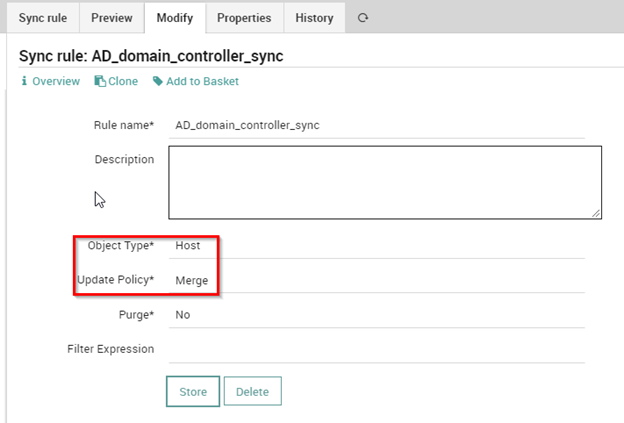The height and width of the screenshot is (423, 624).
Task: Open the Properties tab
Action: (x=244, y=18)
